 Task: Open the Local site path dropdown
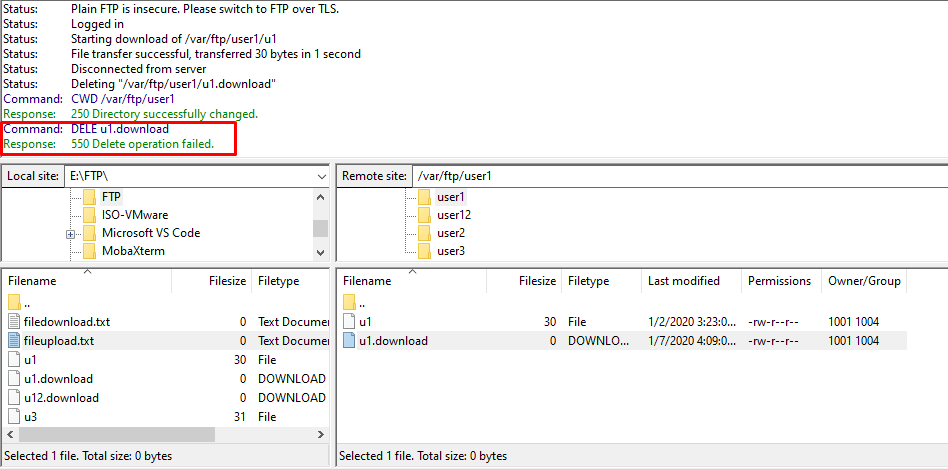322,176
